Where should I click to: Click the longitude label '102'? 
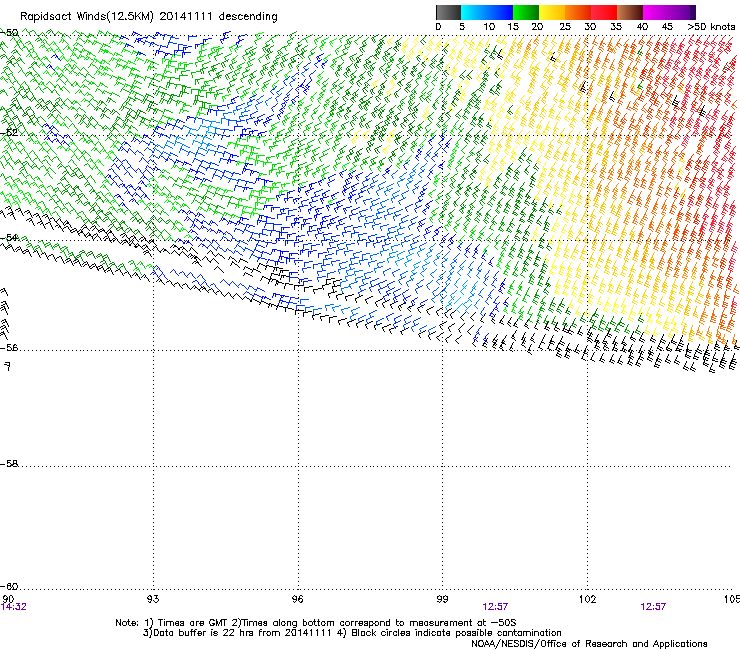tap(587, 599)
